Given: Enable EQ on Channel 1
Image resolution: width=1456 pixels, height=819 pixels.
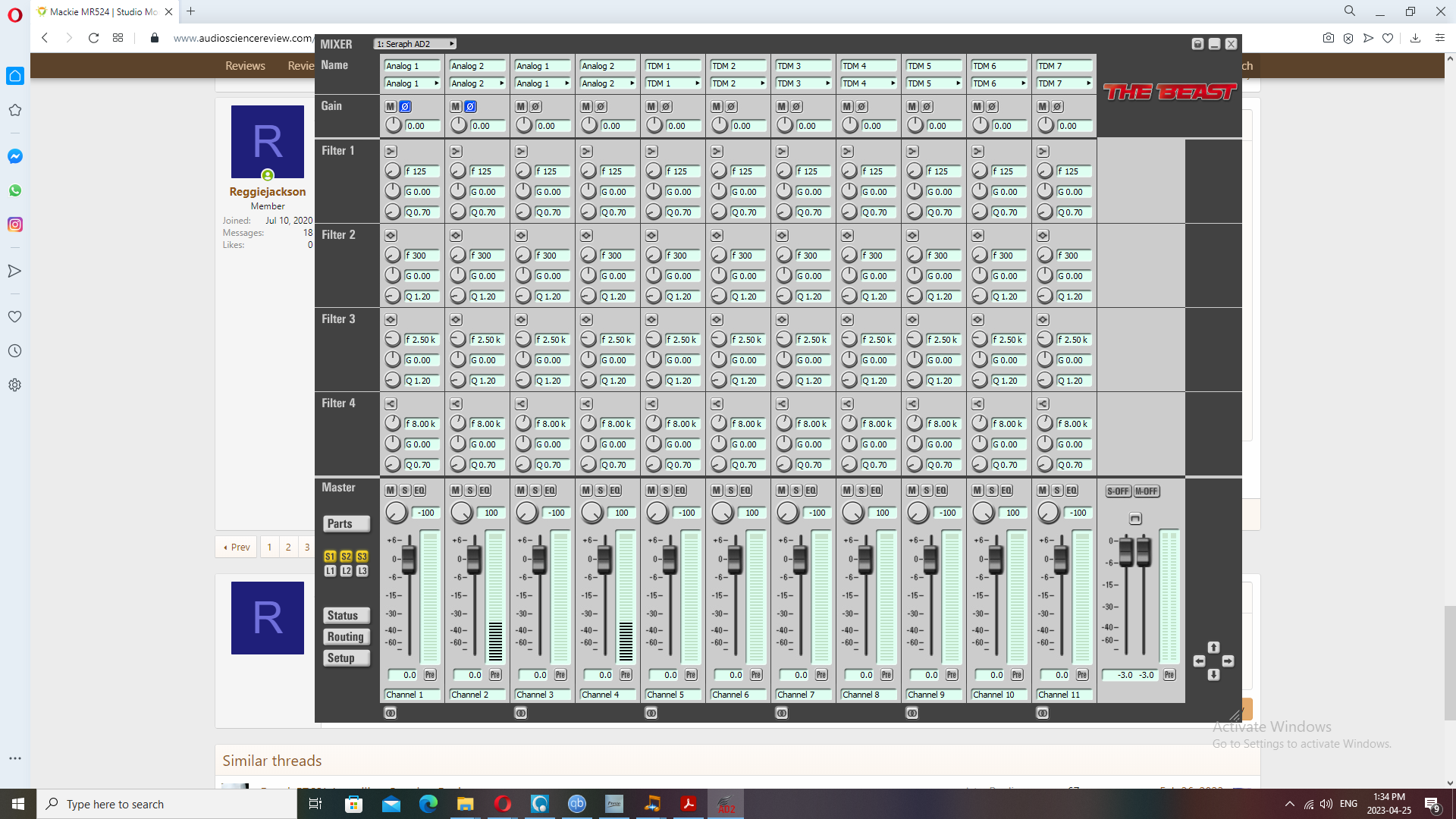Looking at the screenshot, I should click(x=419, y=491).
